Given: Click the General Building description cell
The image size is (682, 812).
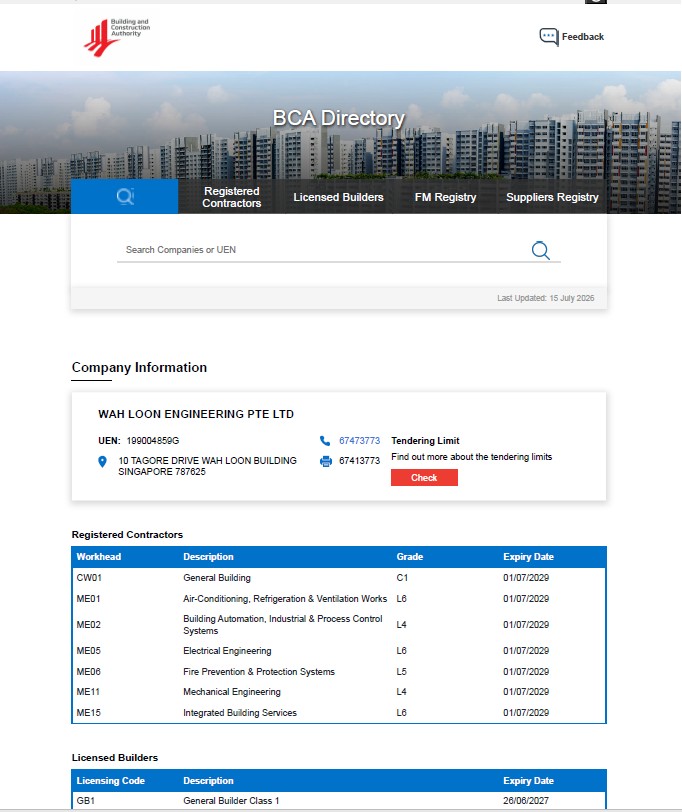Looking at the screenshot, I should point(216,578).
